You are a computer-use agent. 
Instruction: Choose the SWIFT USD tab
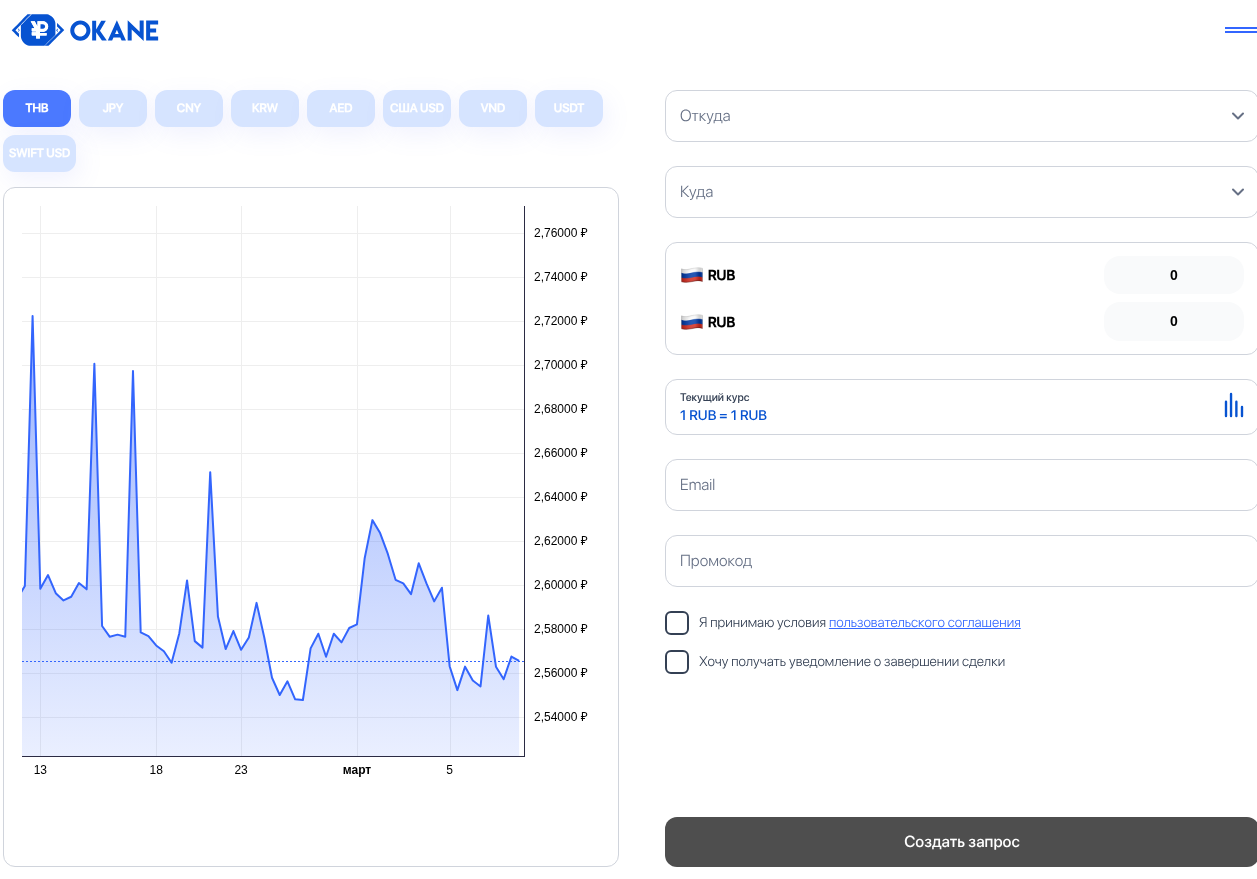click(40, 153)
